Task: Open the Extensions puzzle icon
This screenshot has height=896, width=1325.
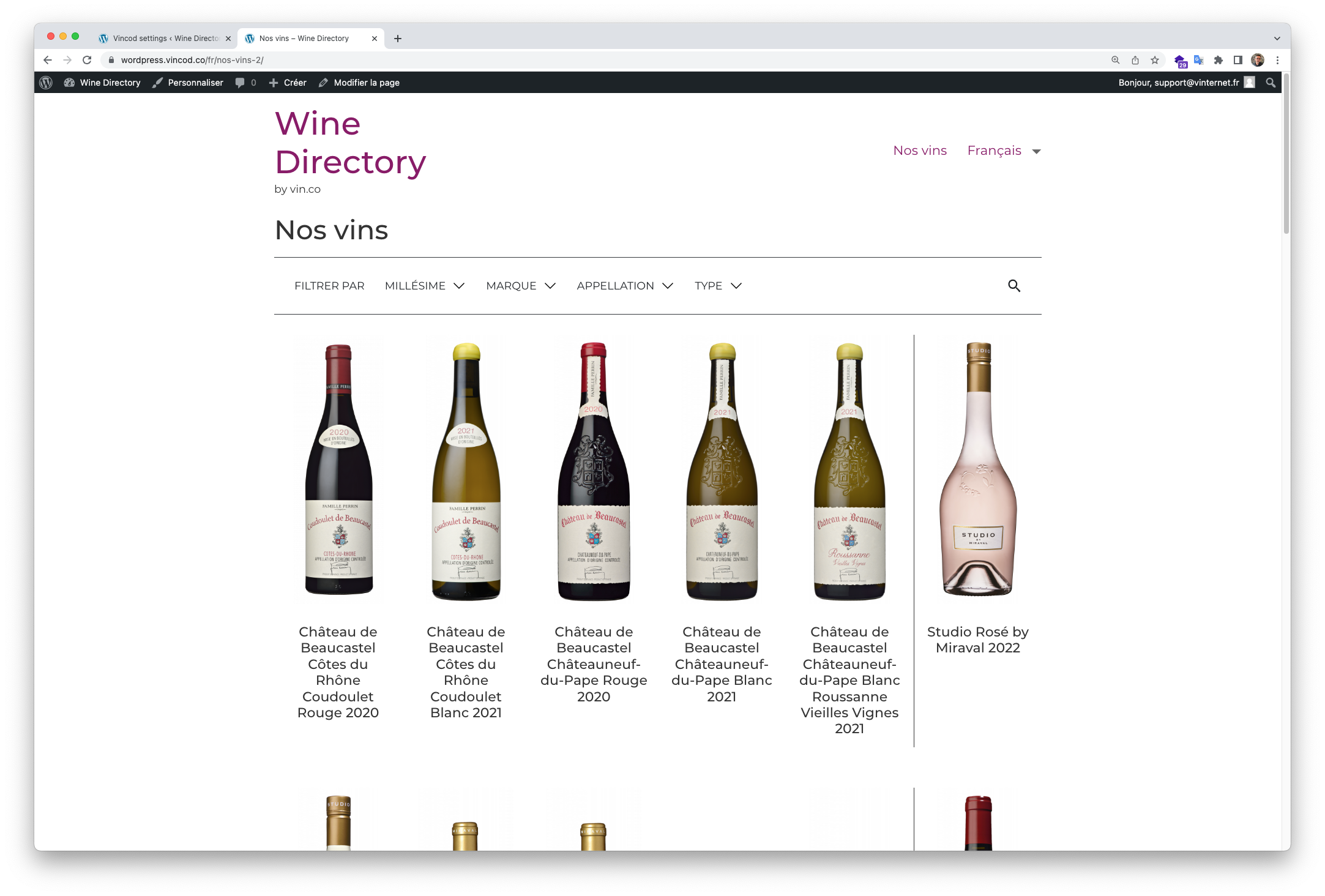Action: click(x=1219, y=60)
